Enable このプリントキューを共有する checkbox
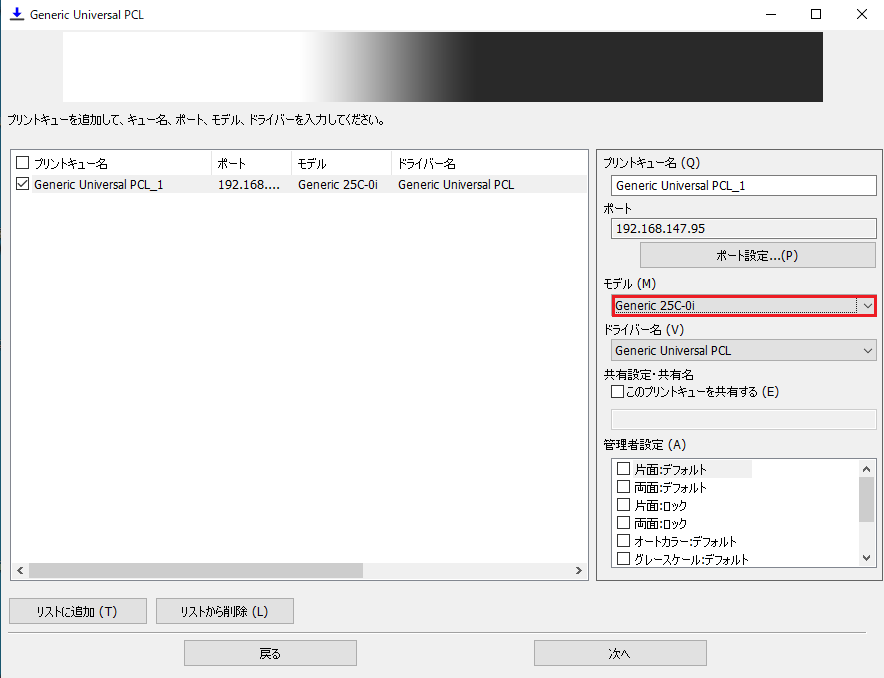The width and height of the screenshot is (884, 678). (x=618, y=392)
